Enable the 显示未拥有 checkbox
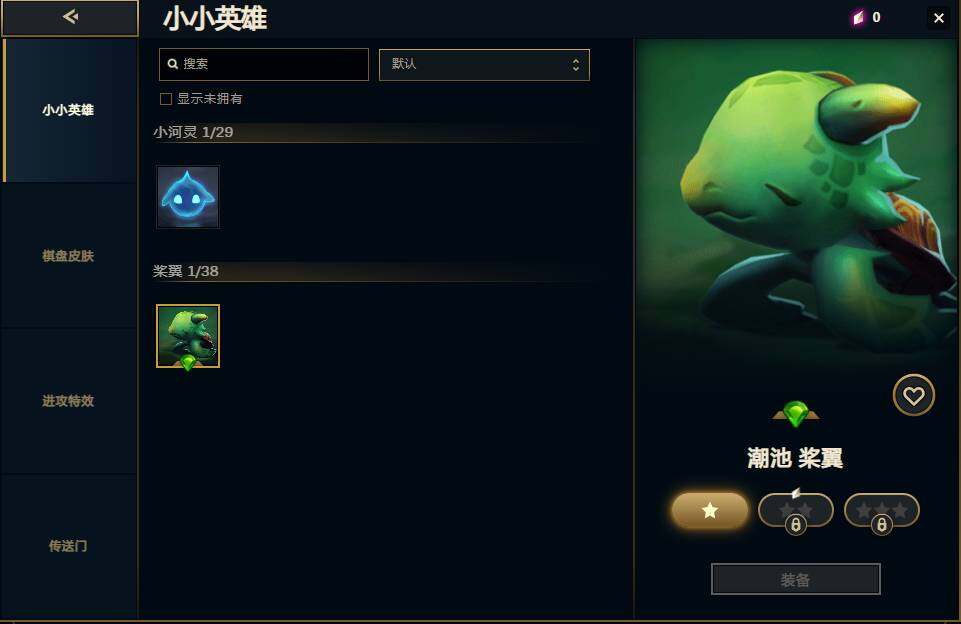 165,99
